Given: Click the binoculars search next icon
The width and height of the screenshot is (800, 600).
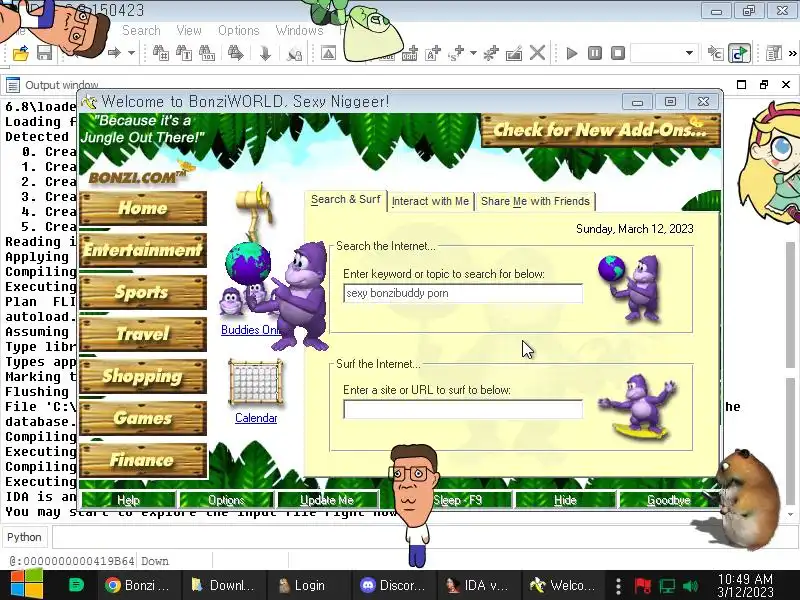Looking at the screenshot, I should 235,53.
